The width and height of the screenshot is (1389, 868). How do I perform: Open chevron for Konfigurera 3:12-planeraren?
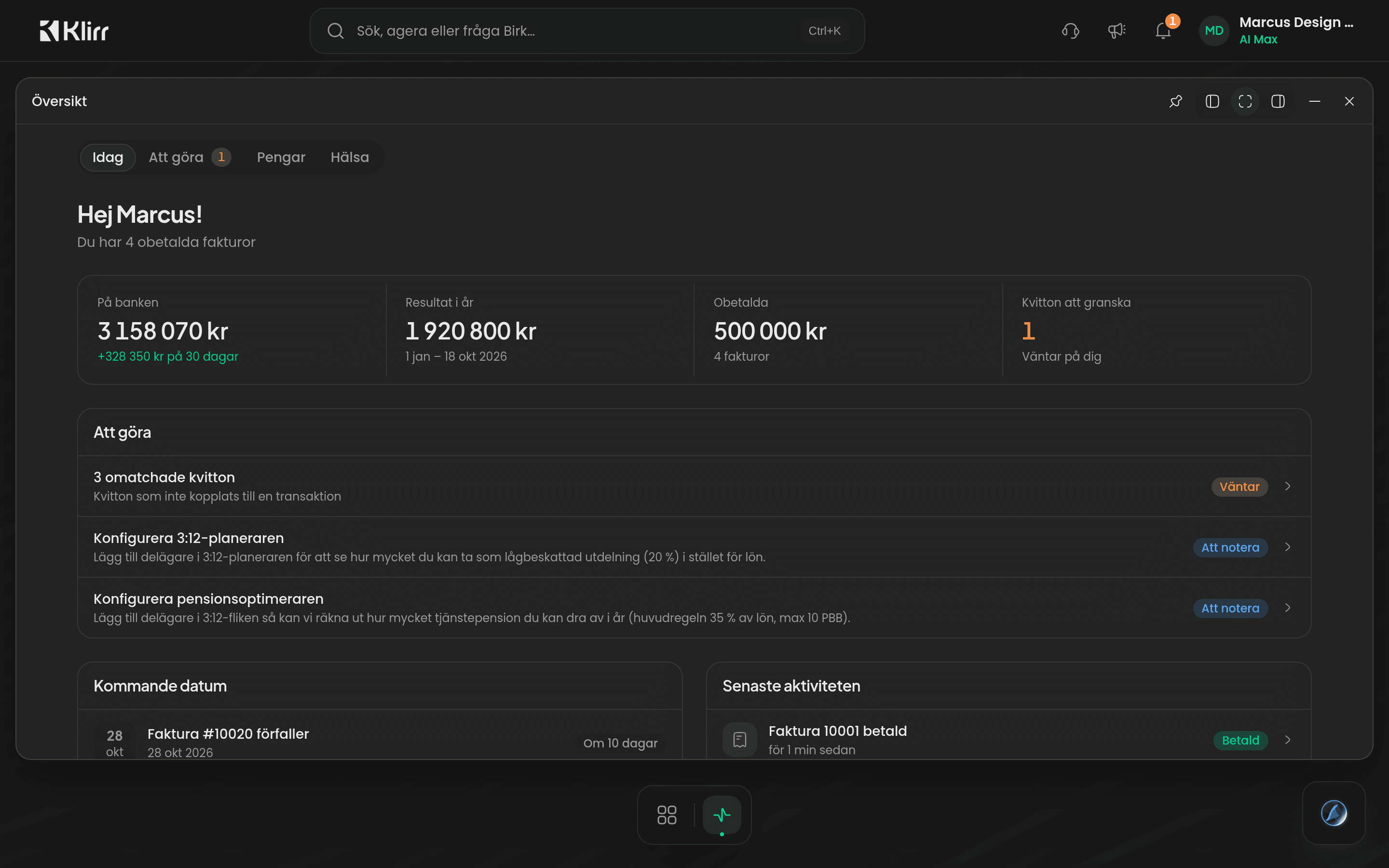click(x=1287, y=547)
